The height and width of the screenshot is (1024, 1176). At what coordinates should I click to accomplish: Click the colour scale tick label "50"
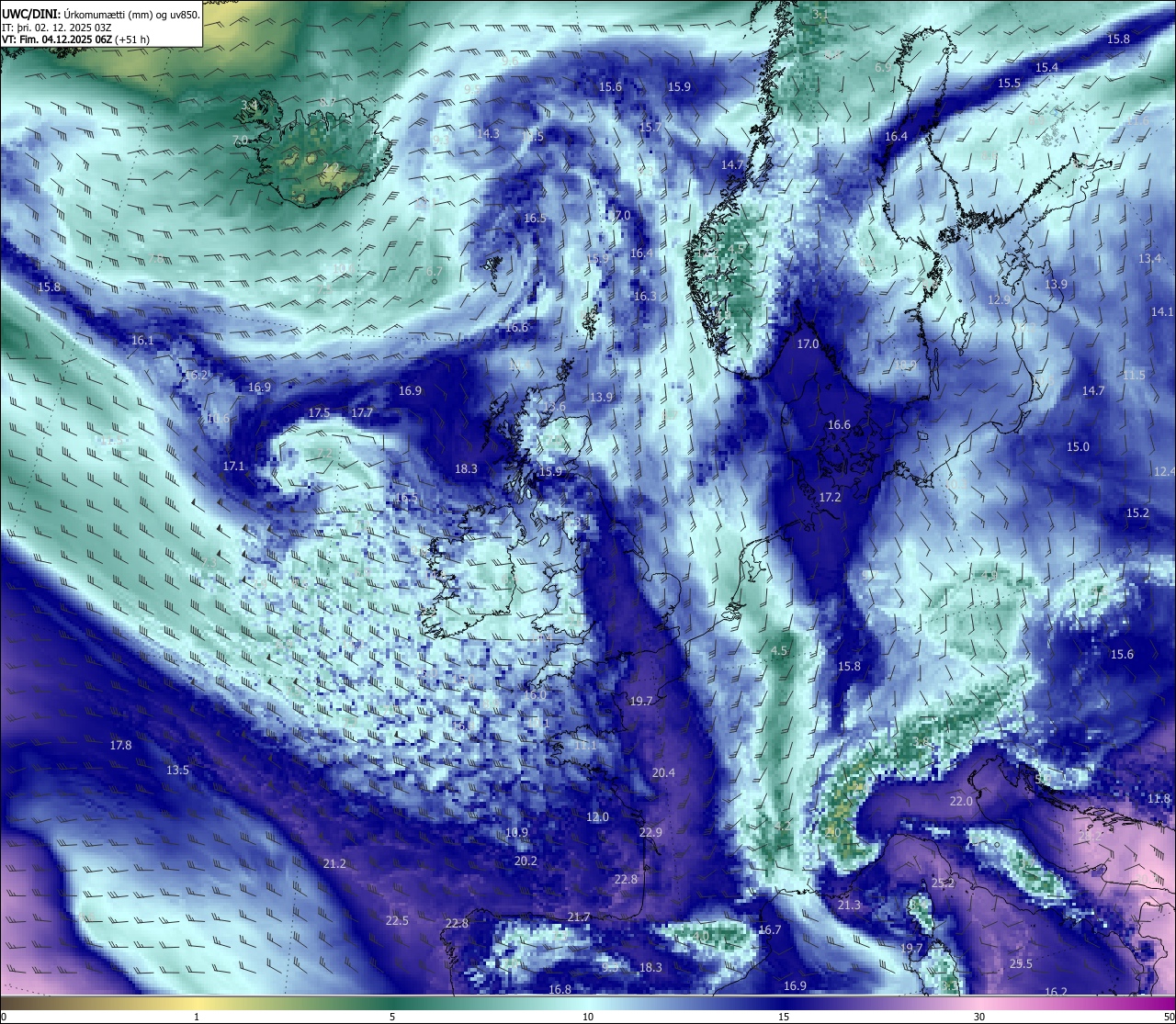pos(1168,1017)
